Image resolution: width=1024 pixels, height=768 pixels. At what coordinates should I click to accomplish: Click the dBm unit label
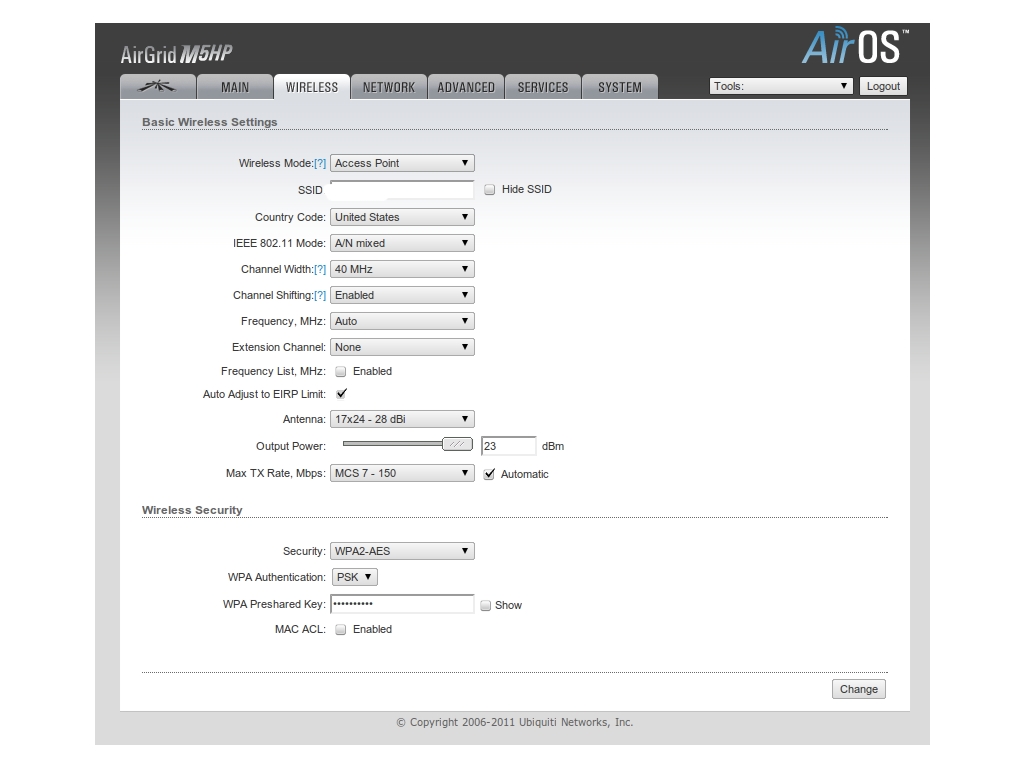552,446
